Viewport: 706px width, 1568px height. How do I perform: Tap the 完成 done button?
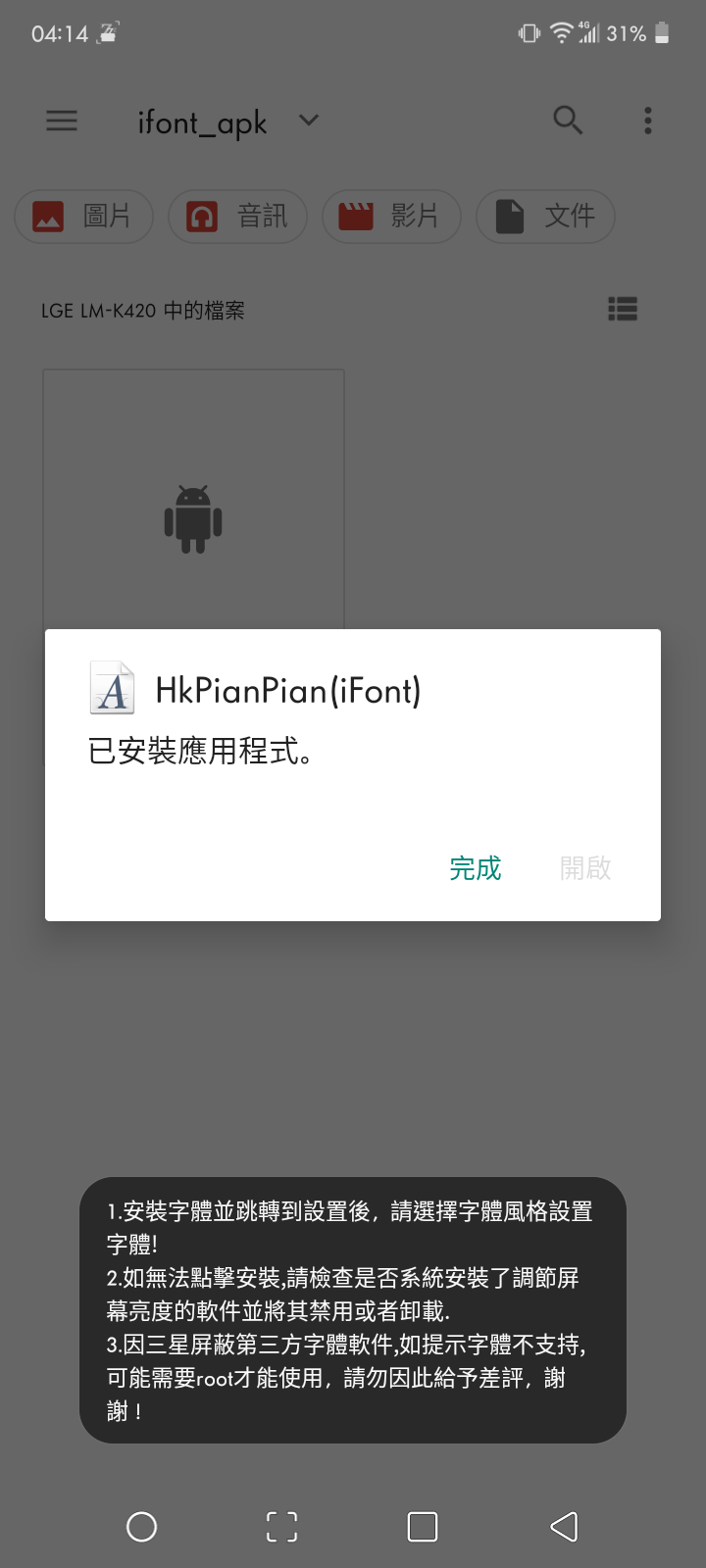click(476, 868)
